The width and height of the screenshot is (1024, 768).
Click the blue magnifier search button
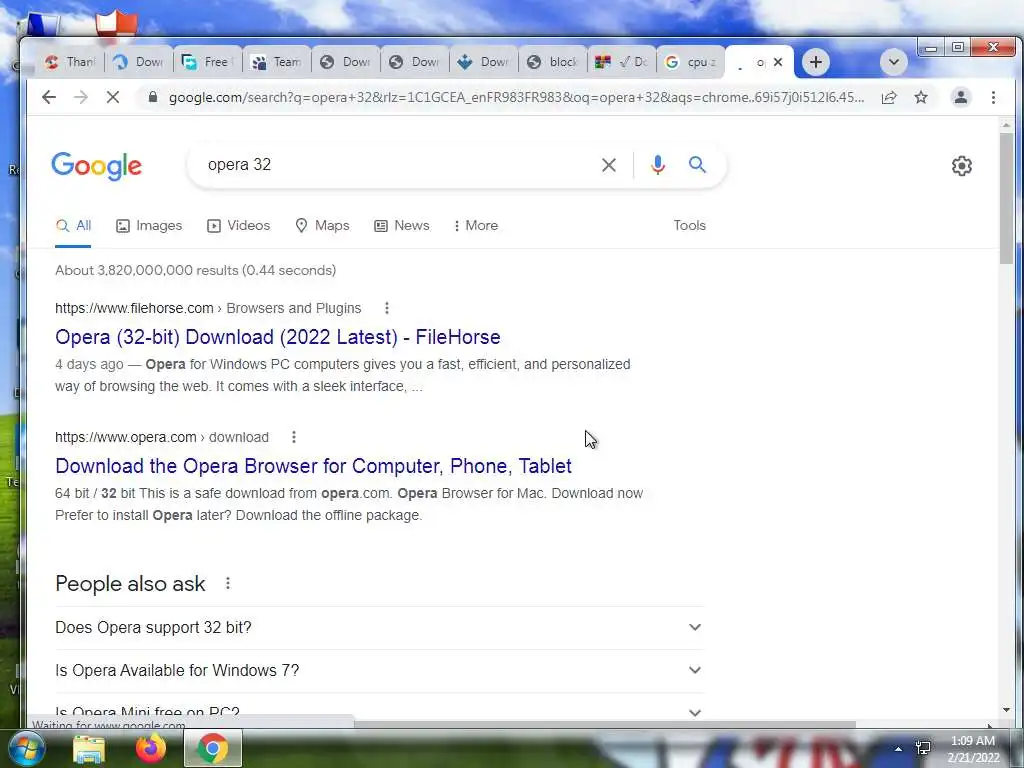pyautogui.click(x=697, y=165)
